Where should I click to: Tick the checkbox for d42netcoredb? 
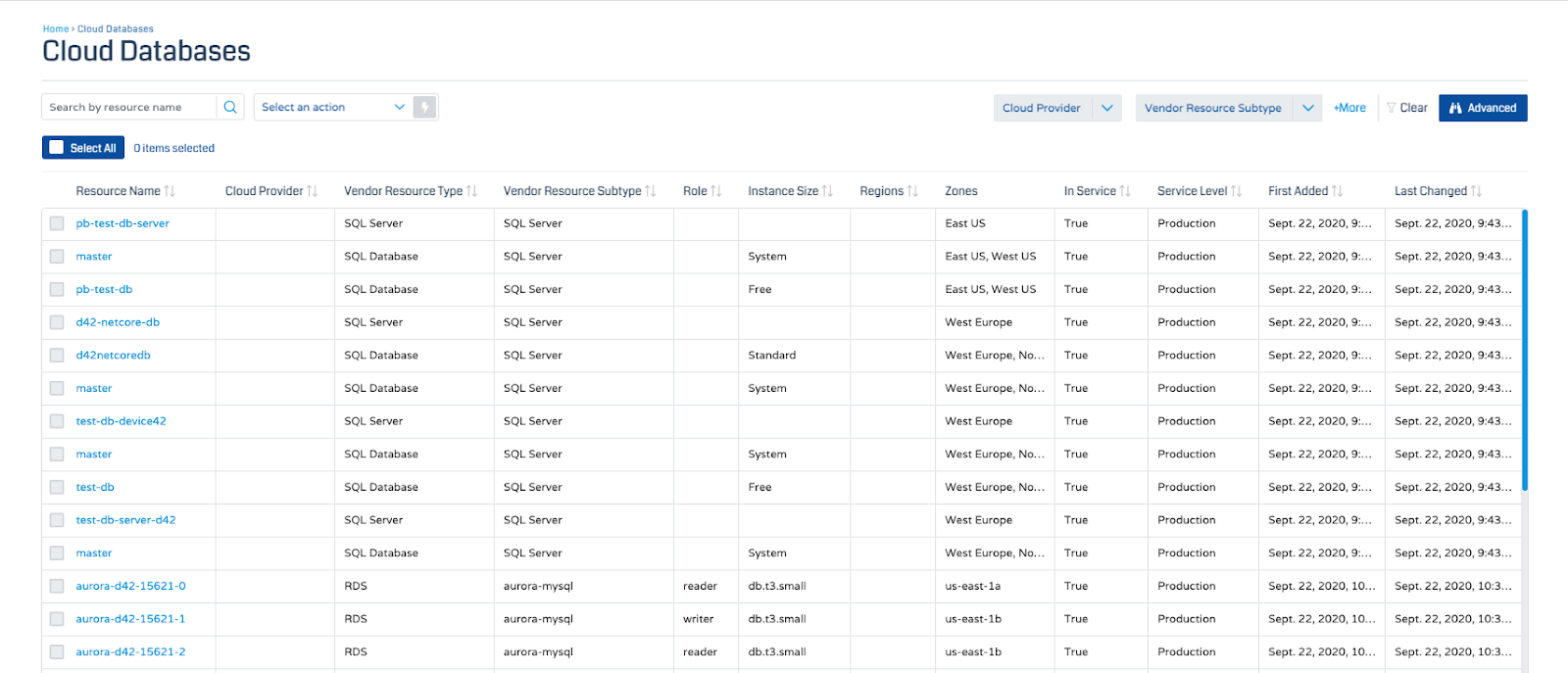[x=57, y=356]
